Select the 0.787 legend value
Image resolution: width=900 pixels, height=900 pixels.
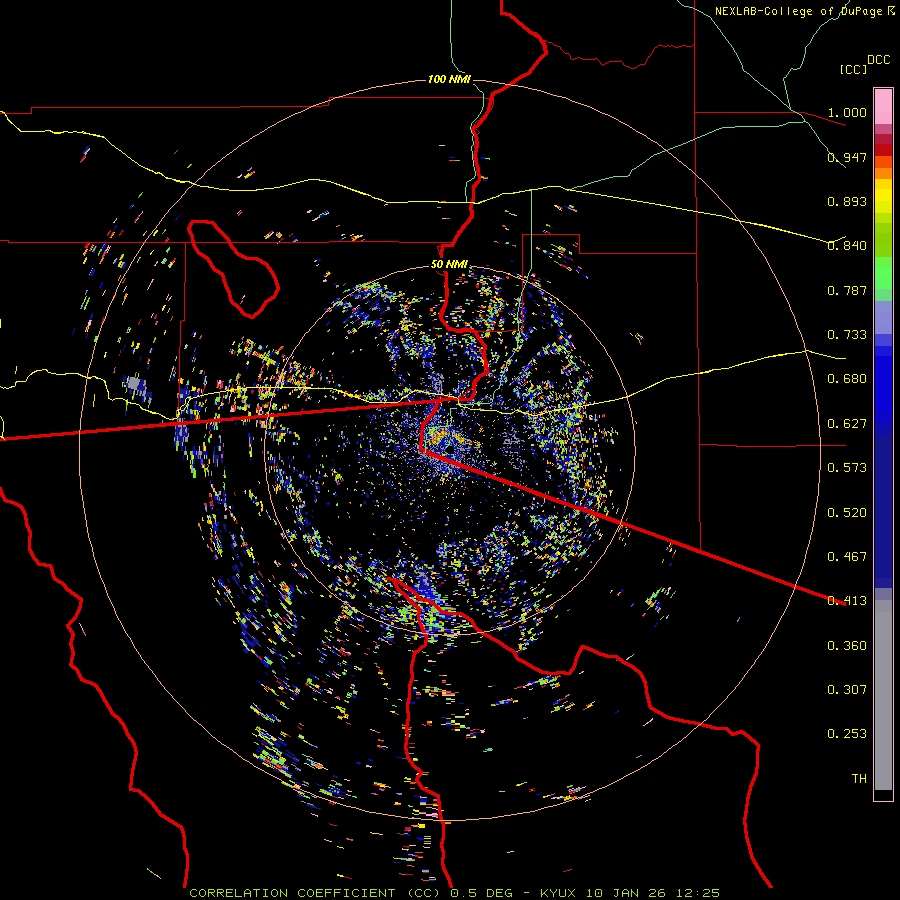tap(847, 290)
